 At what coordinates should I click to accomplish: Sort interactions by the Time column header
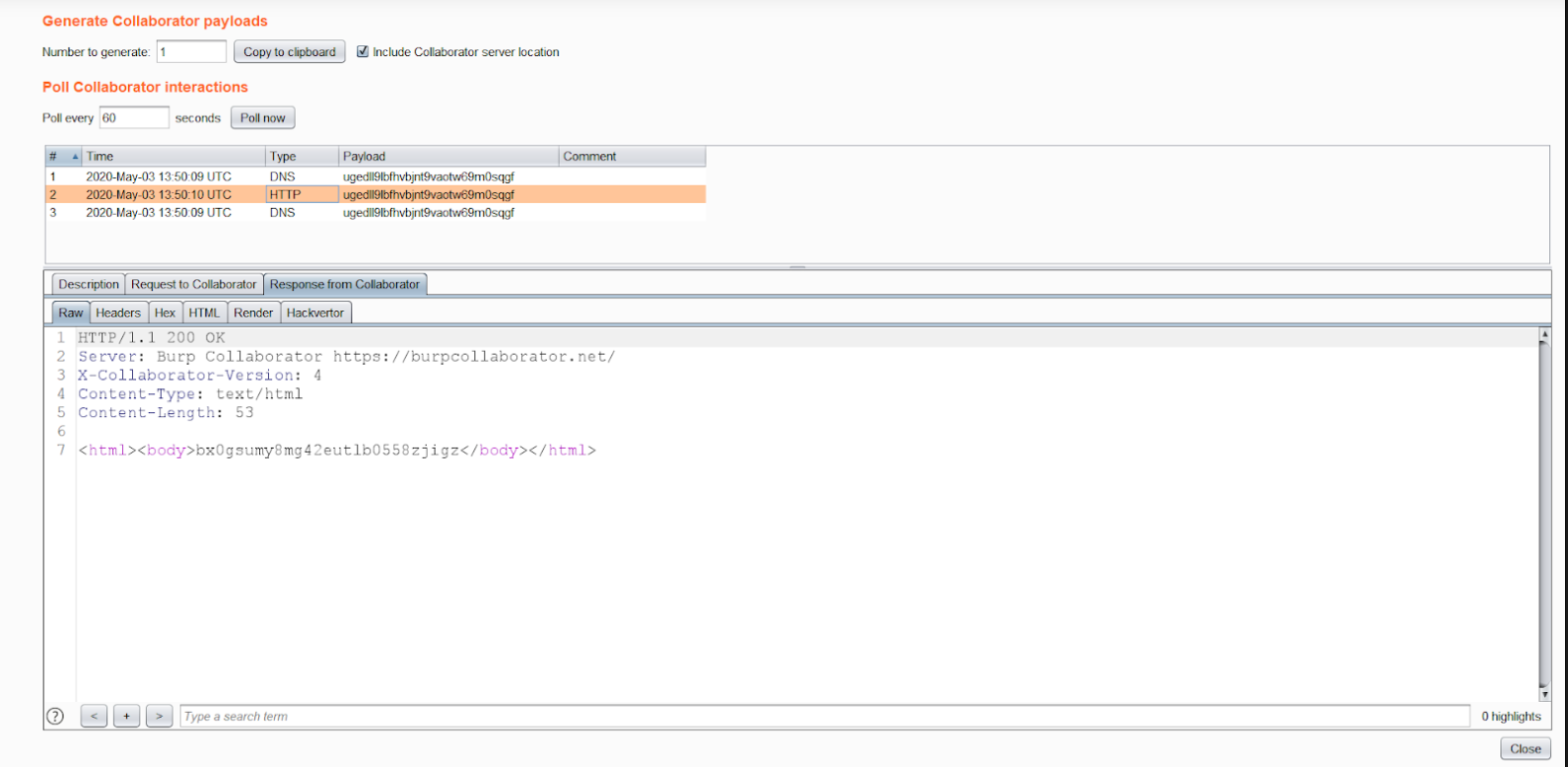[173, 156]
